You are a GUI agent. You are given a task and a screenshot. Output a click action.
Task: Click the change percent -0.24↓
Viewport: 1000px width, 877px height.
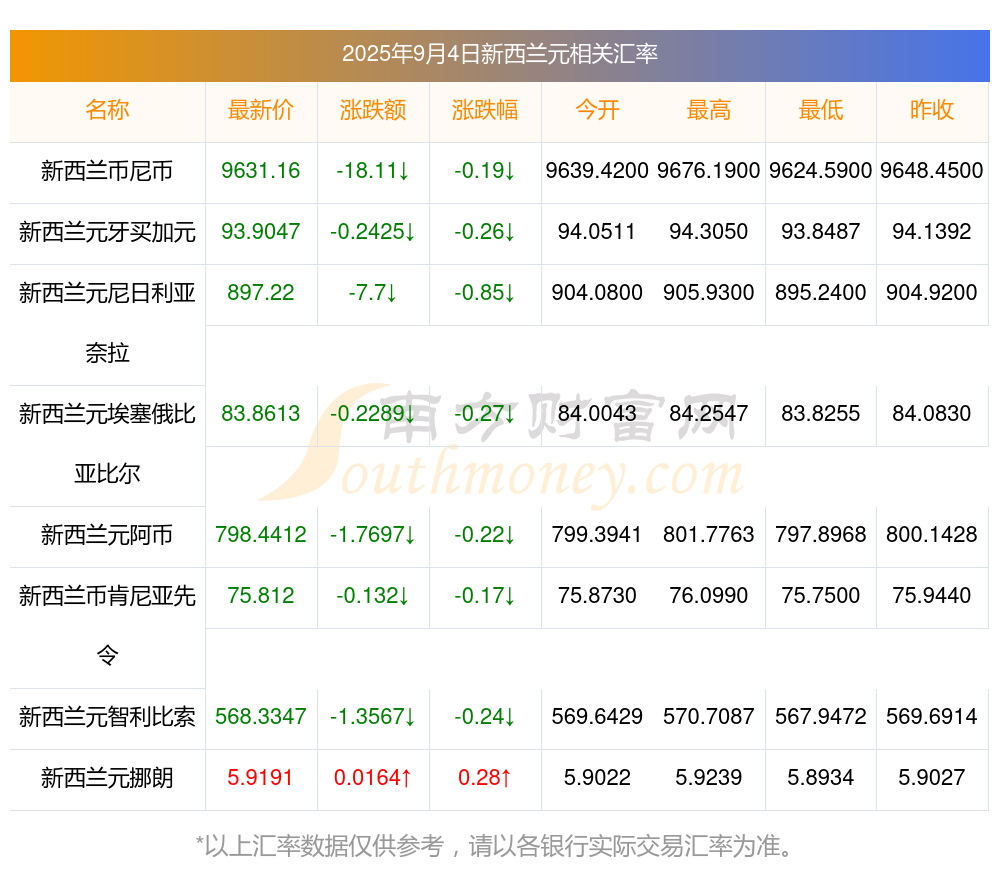[485, 717]
